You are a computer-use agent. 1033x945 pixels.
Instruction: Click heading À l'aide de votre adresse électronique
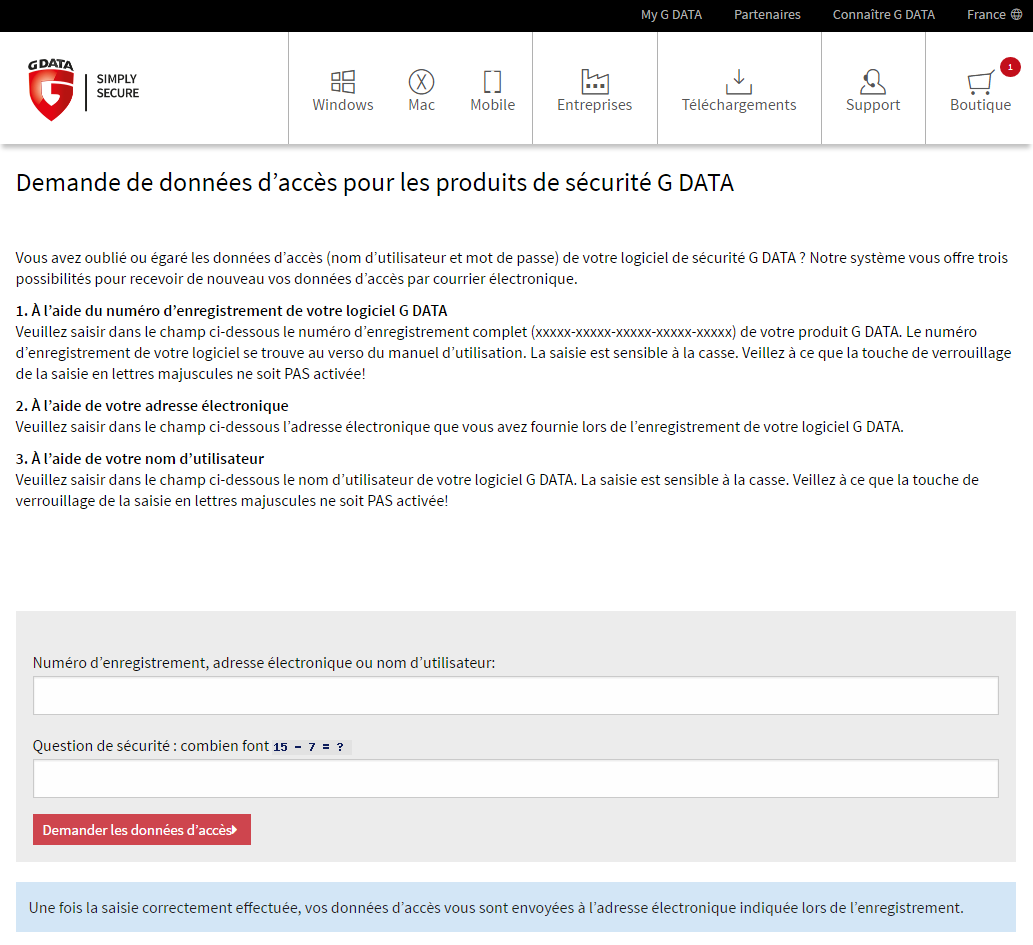pos(152,405)
